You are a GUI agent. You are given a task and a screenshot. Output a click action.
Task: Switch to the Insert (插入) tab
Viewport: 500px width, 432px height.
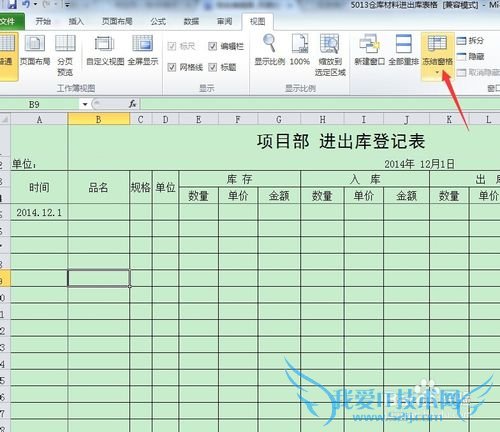click(76, 22)
